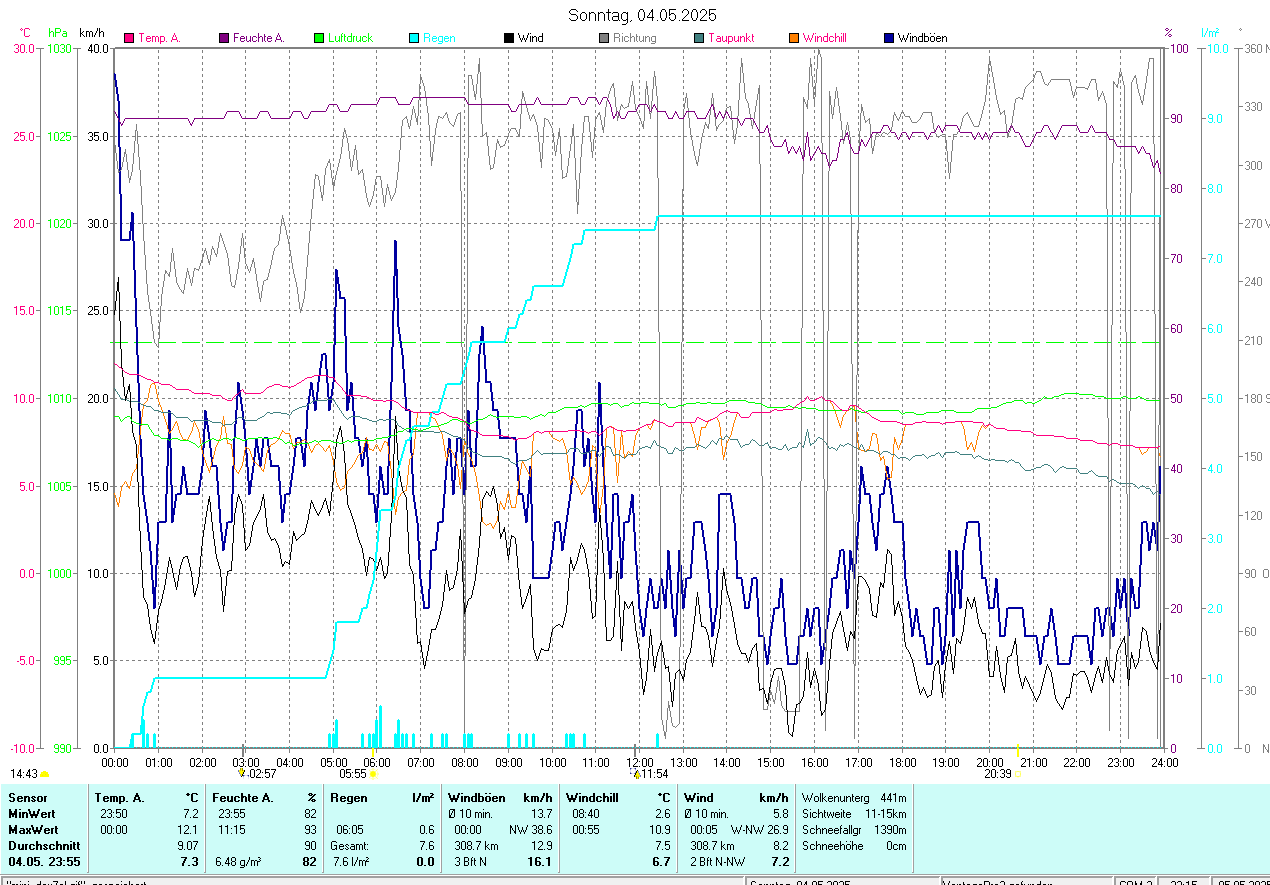Screen dimensions: 1270x885
Task: Click the marker icon beside 11:54
Action: point(637,773)
